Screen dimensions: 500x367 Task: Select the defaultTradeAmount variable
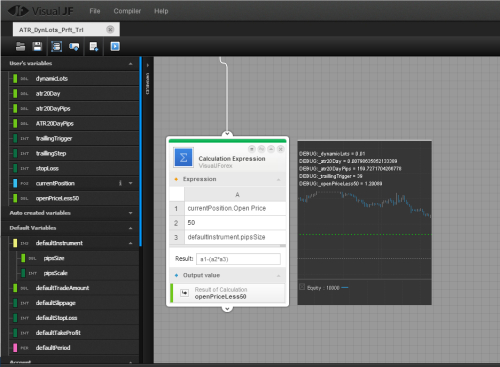73,288
